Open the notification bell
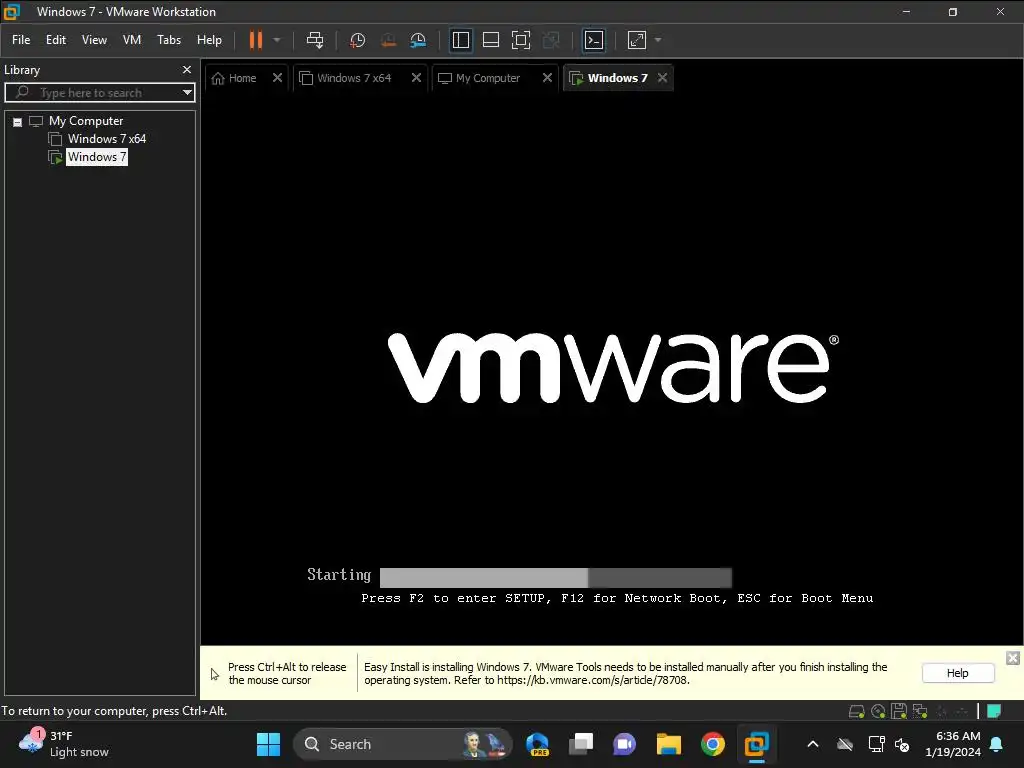Image resolution: width=1024 pixels, height=768 pixels. point(997,744)
